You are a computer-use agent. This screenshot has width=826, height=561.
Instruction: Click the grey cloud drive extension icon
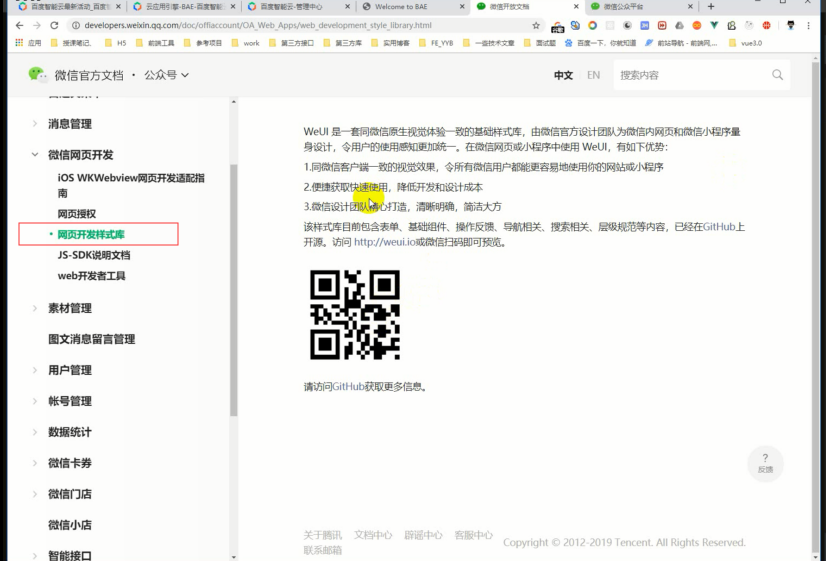(679, 25)
